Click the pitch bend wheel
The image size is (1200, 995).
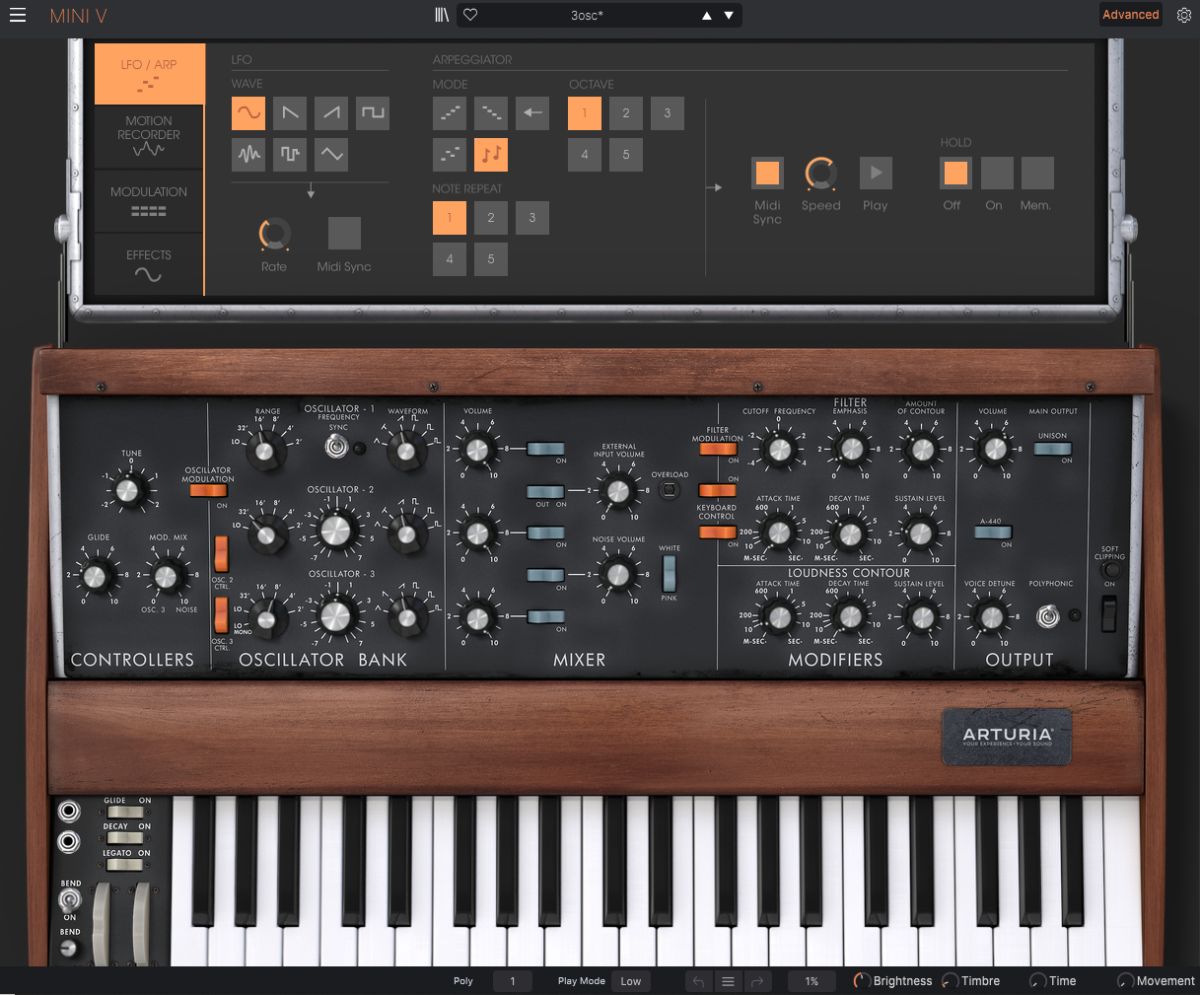[x=101, y=923]
